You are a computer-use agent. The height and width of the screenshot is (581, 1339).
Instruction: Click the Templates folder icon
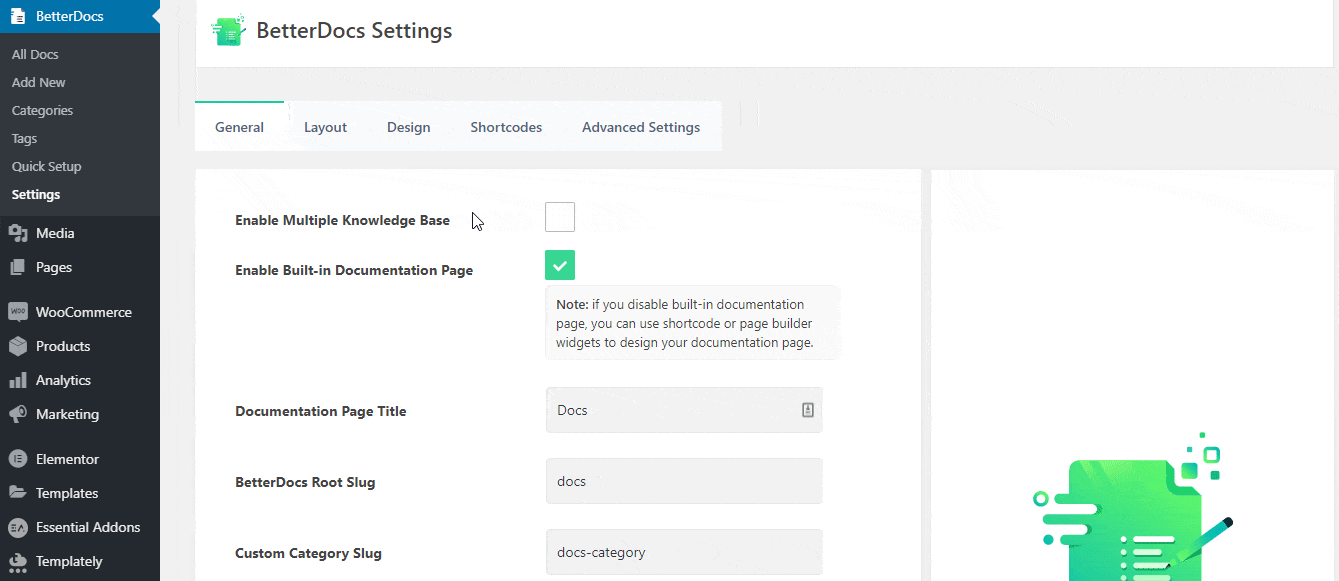coord(18,493)
